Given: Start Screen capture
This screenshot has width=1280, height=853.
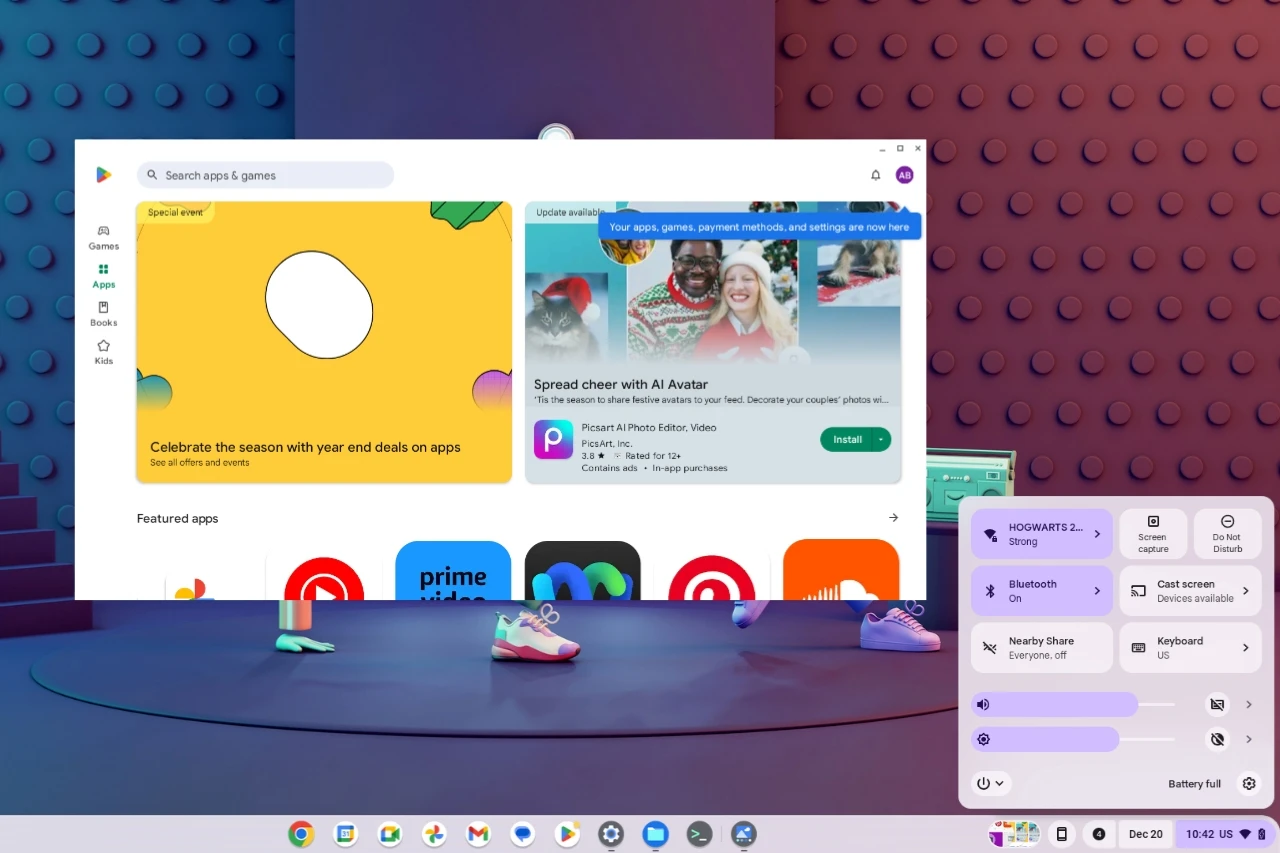Looking at the screenshot, I should [x=1153, y=534].
